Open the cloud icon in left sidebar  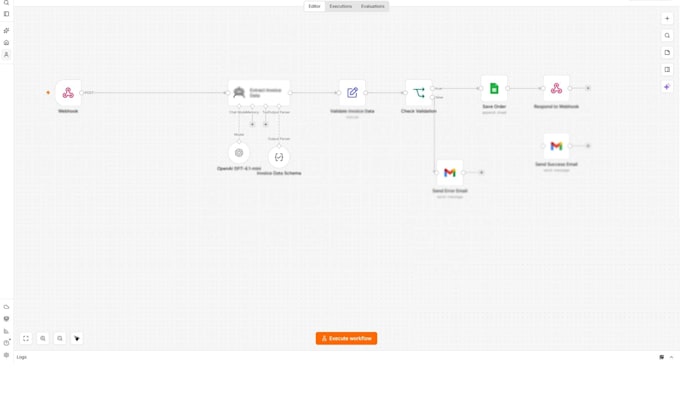pos(7,307)
